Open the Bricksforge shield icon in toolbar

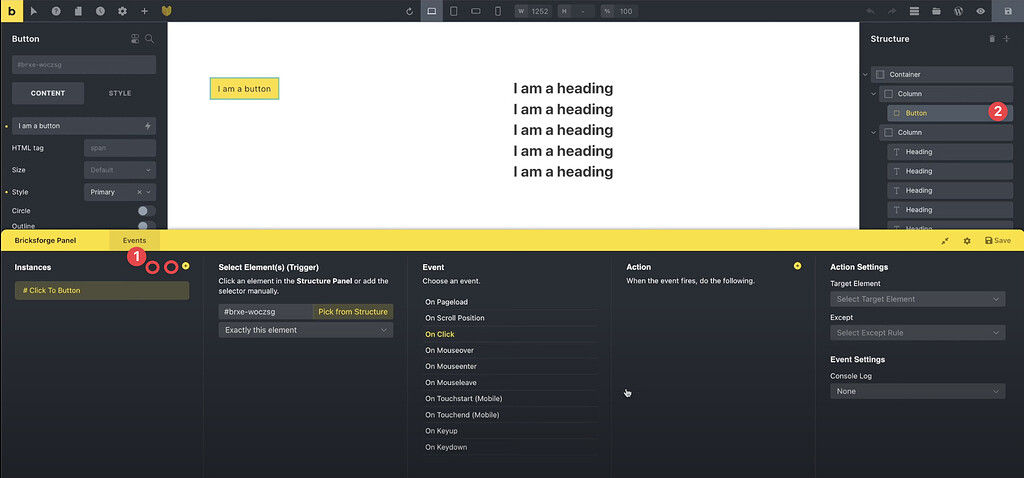pos(167,11)
